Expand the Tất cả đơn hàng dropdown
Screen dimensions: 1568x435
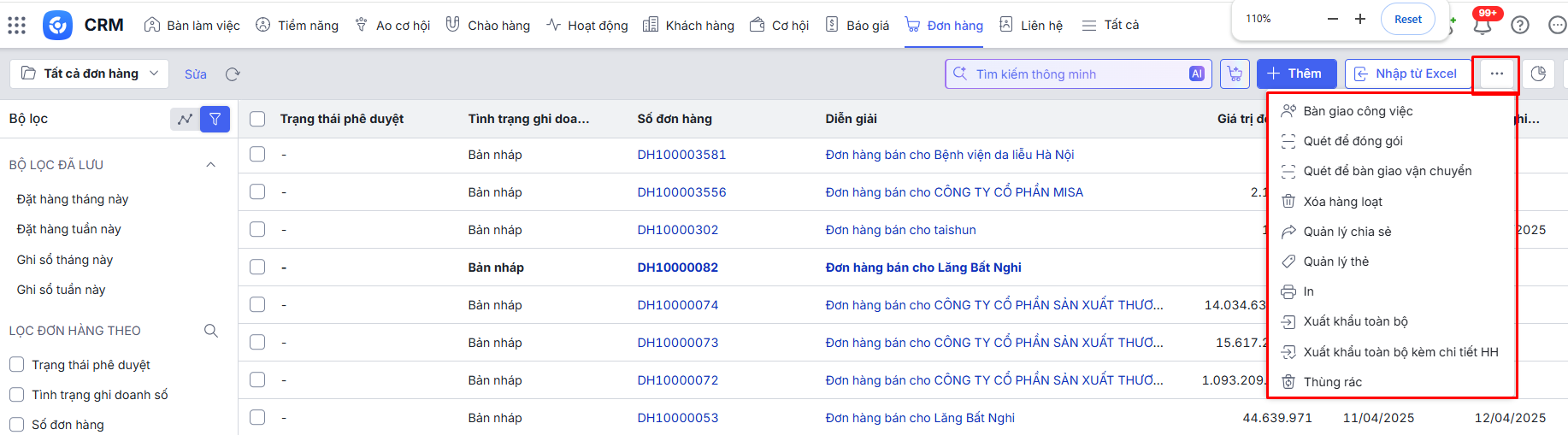90,74
